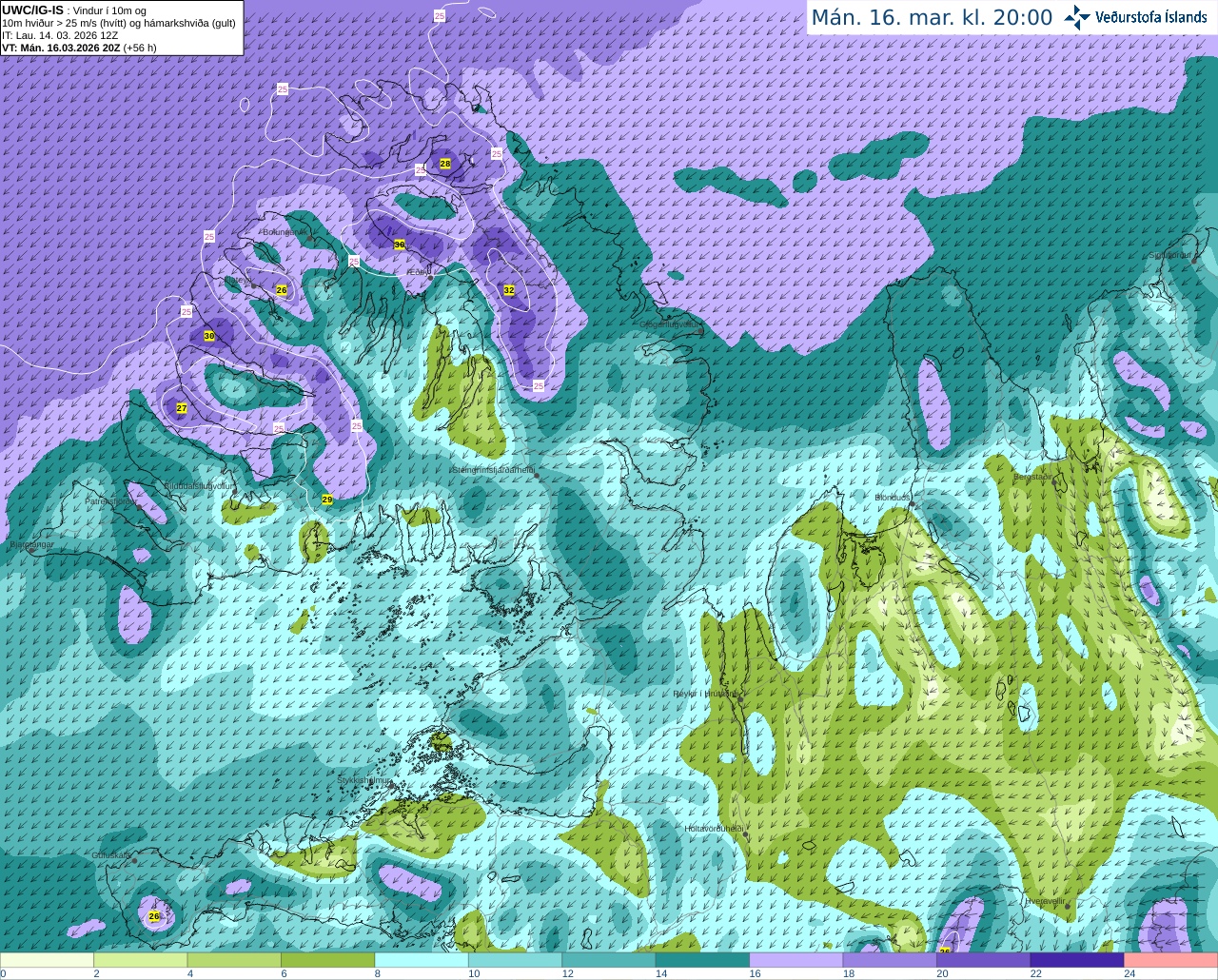This screenshot has height=980, width=1218.
Task: Pick the 20–22 m/s violet legend swatch
Action: (x=984, y=960)
